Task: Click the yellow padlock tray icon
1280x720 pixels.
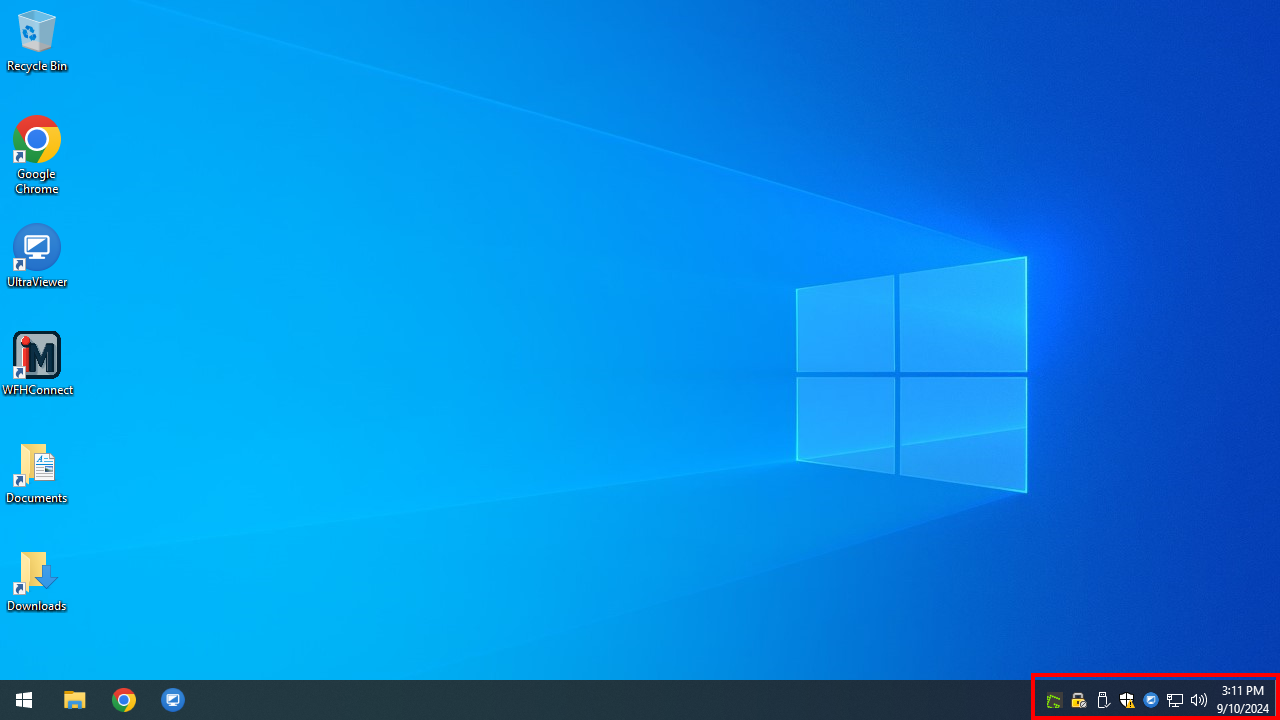Action: tap(1078, 700)
